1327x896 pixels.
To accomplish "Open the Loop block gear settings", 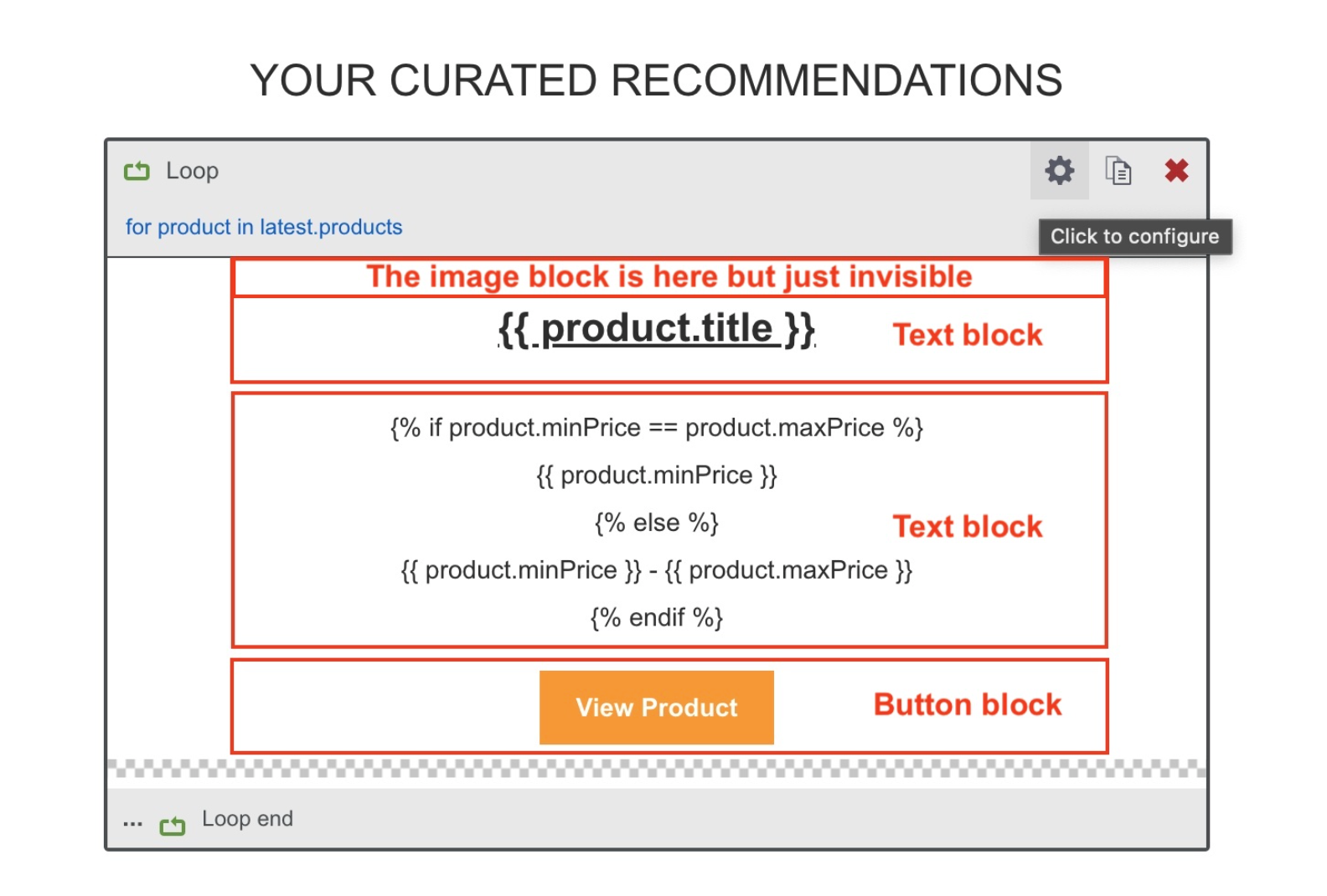I will [x=1059, y=171].
